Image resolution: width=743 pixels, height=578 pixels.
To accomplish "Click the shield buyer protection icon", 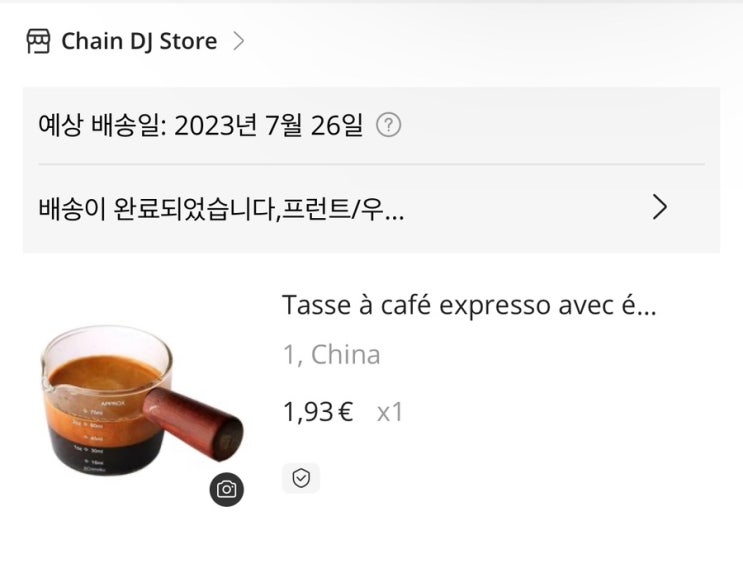I will (301, 478).
